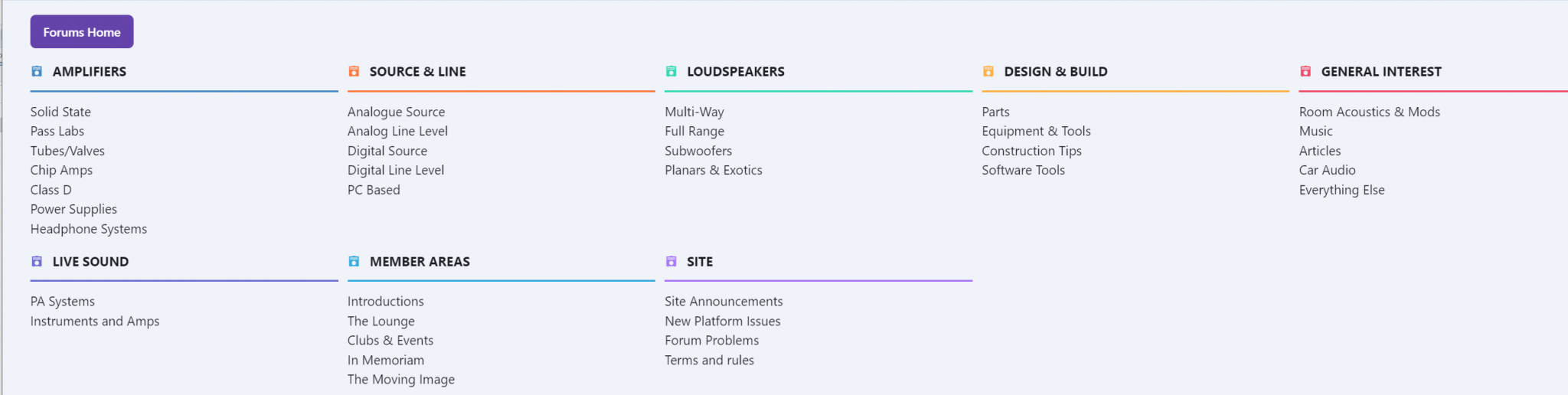Image resolution: width=1568 pixels, height=395 pixels.
Task: Visit The Moving Image forum
Action: tap(401, 379)
